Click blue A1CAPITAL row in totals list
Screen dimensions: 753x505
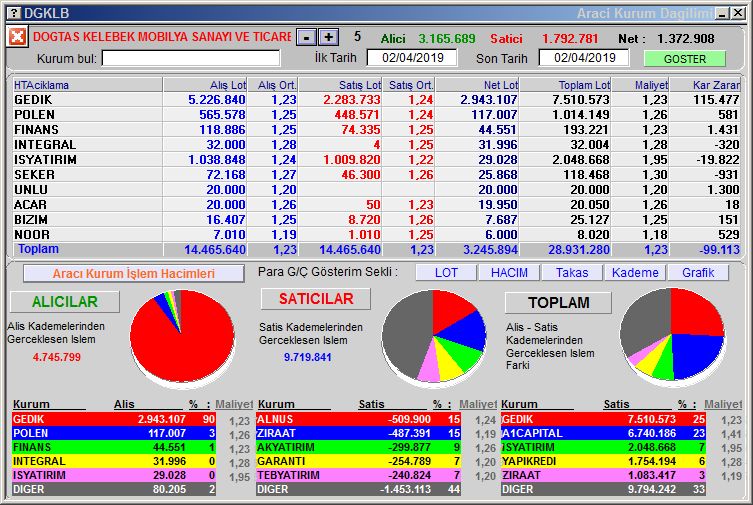click(x=604, y=433)
